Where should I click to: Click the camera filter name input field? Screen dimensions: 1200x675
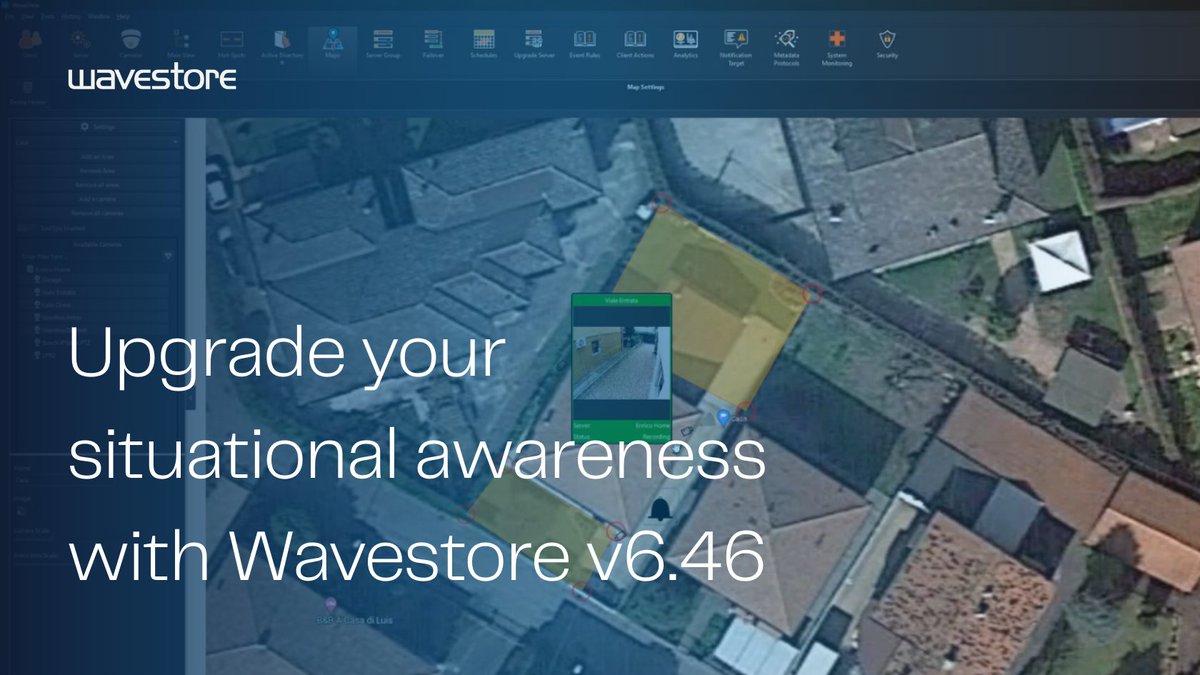click(88, 256)
